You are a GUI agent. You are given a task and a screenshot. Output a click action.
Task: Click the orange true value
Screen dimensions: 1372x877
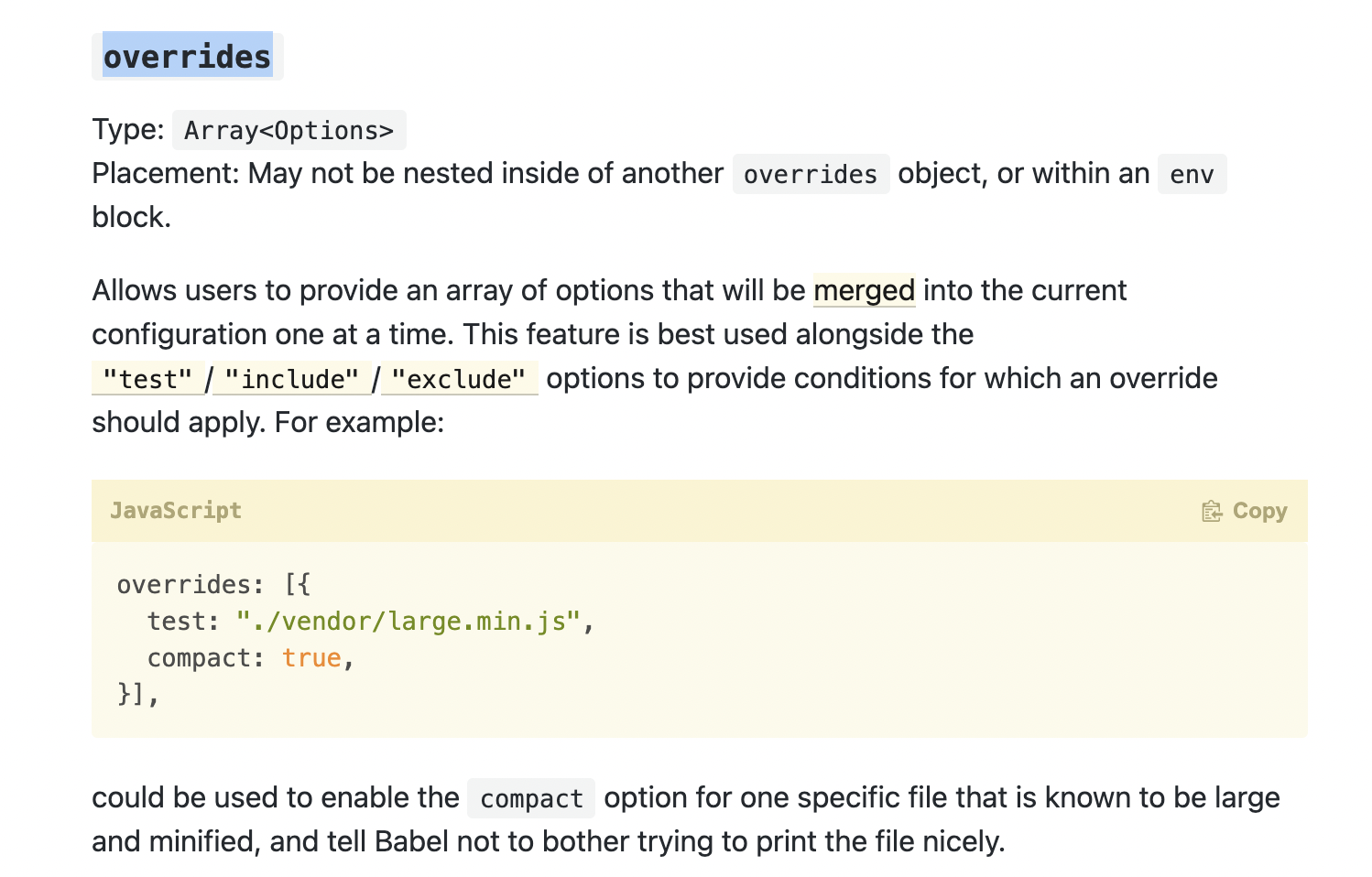pyautogui.click(x=311, y=658)
